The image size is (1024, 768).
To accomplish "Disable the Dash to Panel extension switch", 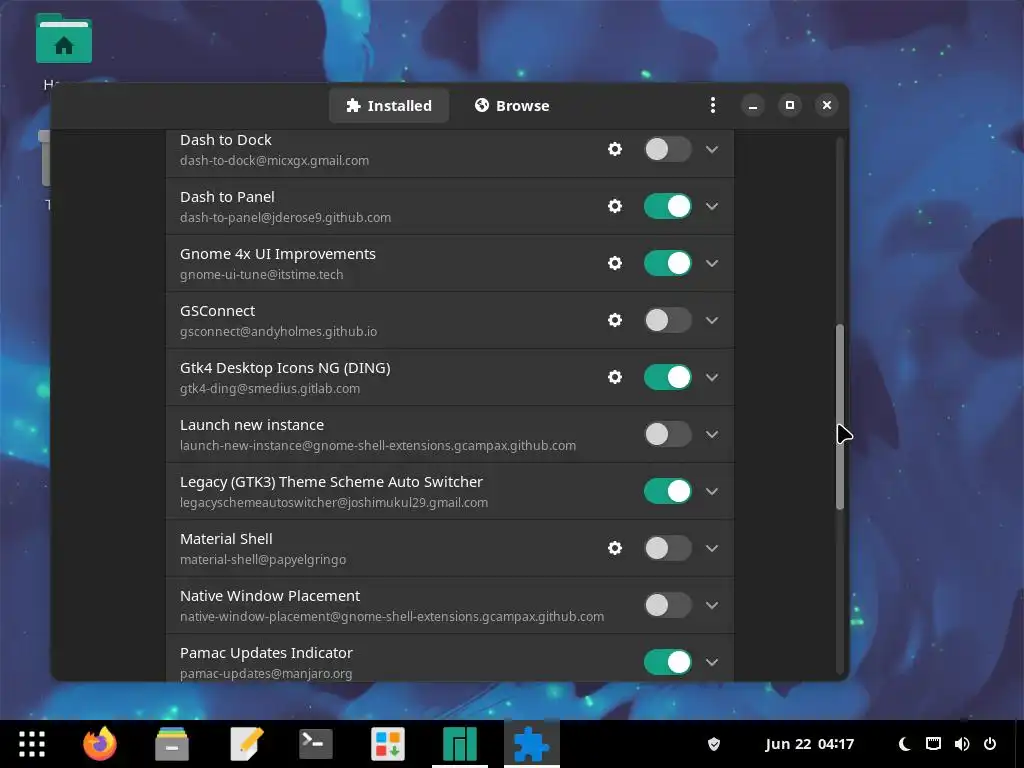I will [667, 206].
